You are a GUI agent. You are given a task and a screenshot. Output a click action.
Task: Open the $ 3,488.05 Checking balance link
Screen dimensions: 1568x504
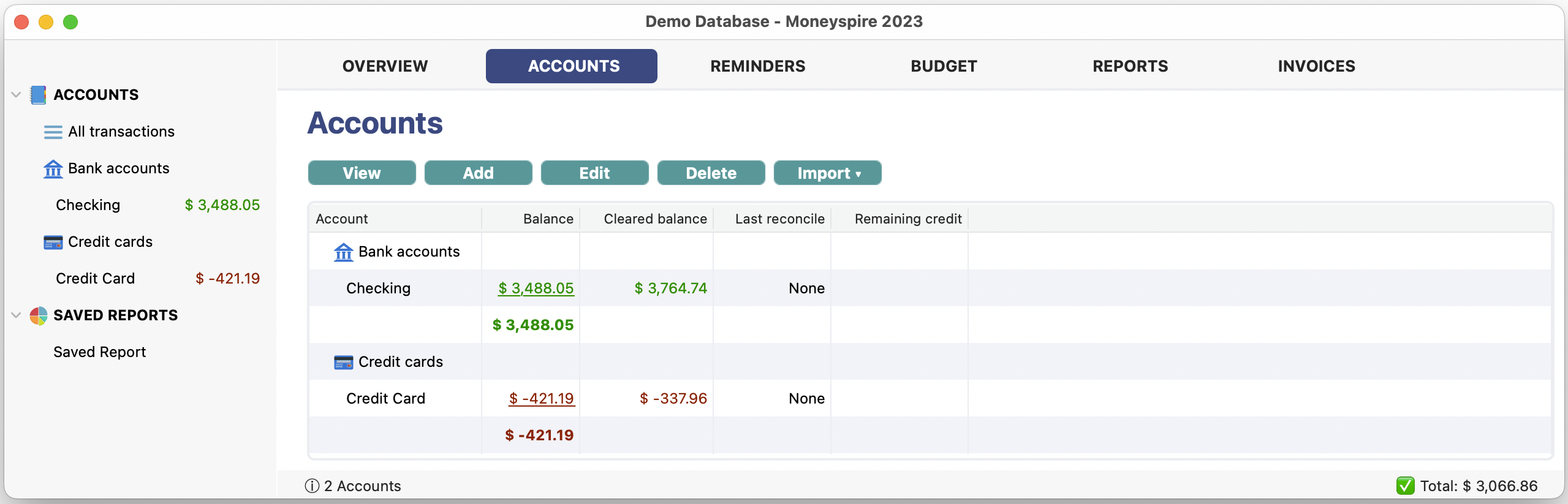point(536,288)
